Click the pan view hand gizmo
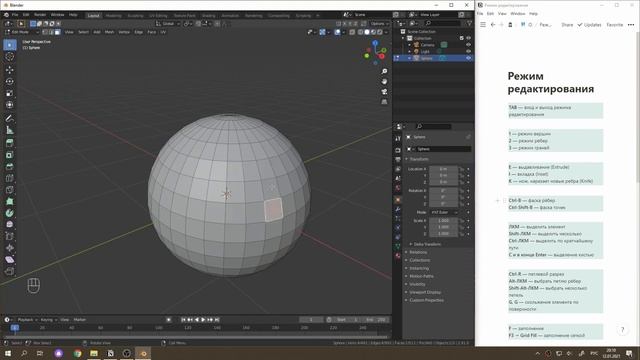 (384, 82)
